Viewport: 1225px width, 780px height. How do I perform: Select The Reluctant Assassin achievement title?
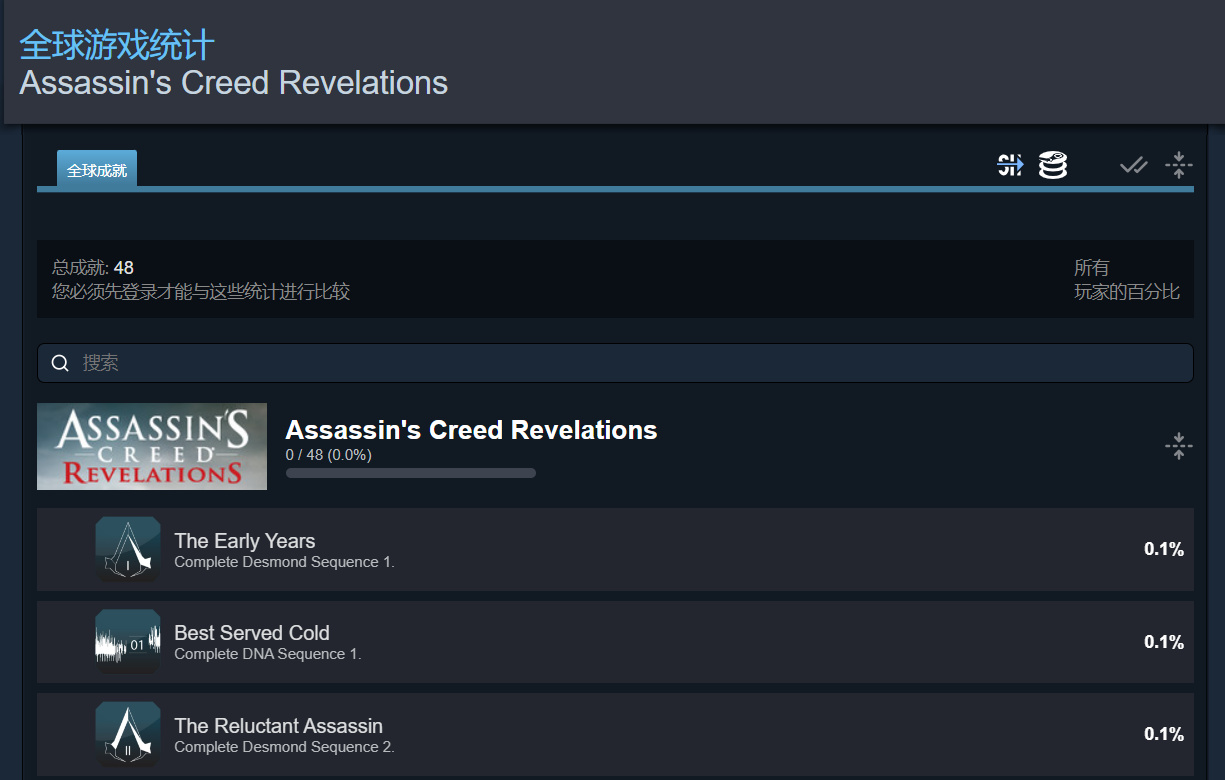coord(278,726)
